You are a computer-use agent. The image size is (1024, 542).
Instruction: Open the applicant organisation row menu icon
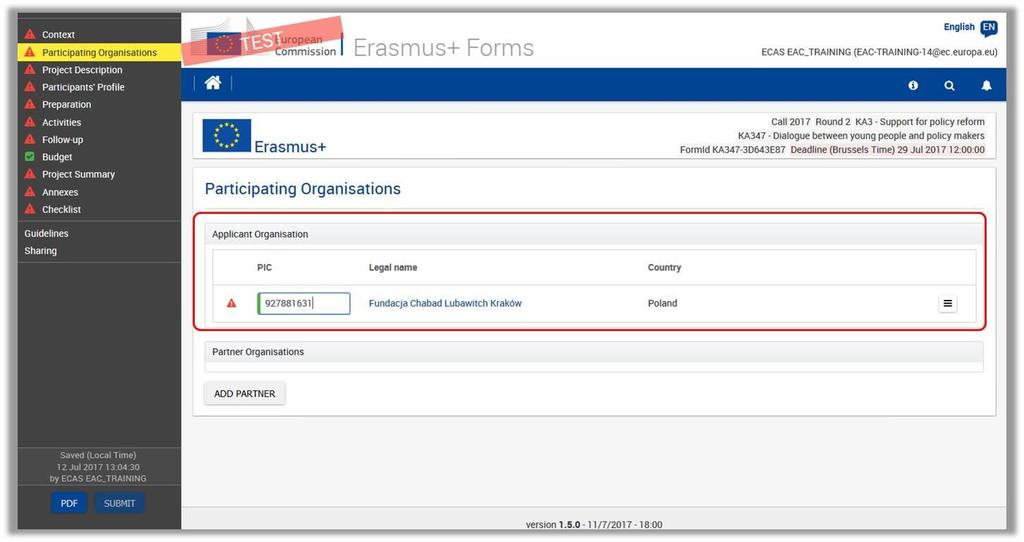click(948, 303)
